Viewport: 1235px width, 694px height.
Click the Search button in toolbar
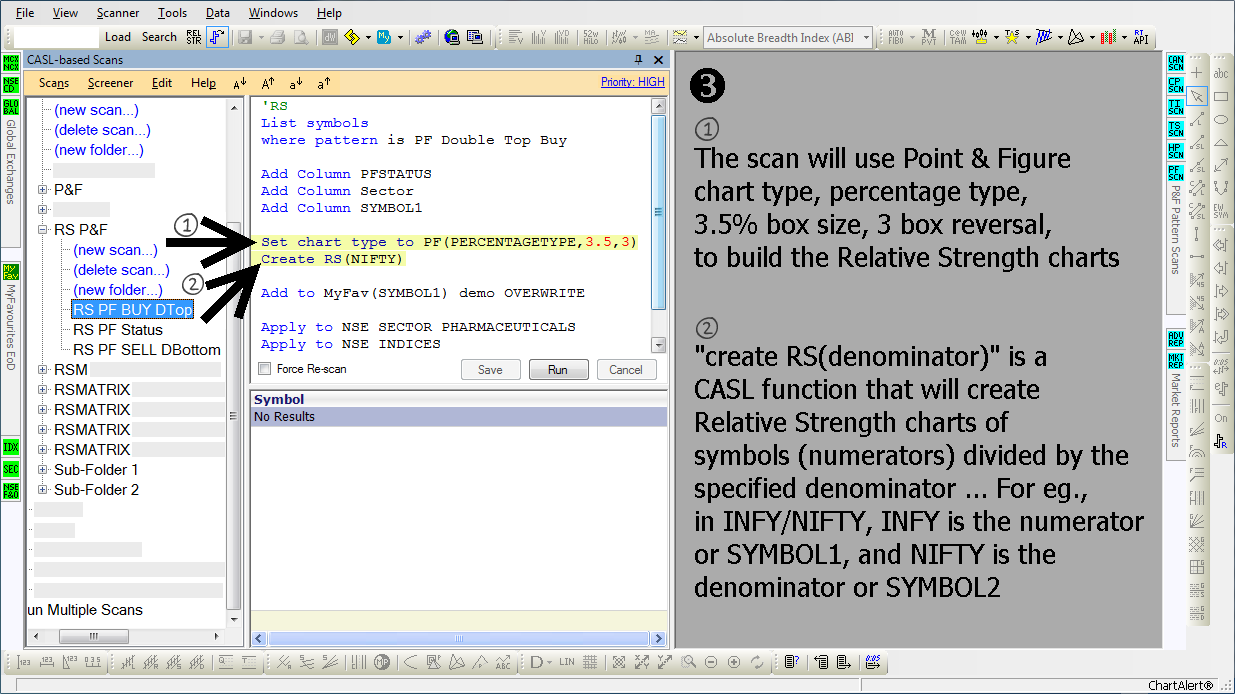[x=159, y=37]
